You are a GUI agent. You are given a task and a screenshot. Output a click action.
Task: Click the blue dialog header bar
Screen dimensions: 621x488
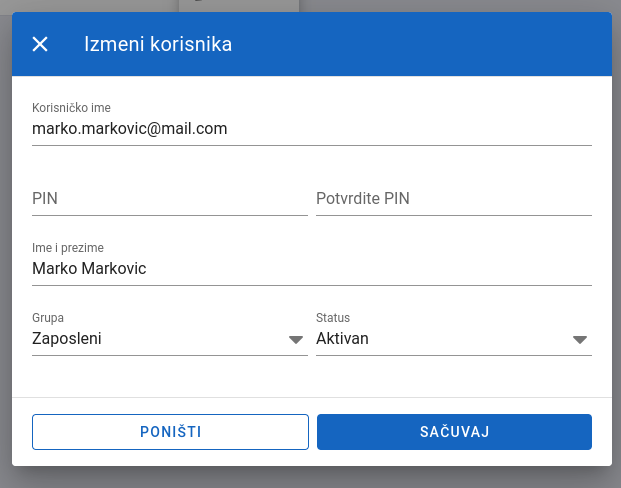pyautogui.click(x=312, y=44)
